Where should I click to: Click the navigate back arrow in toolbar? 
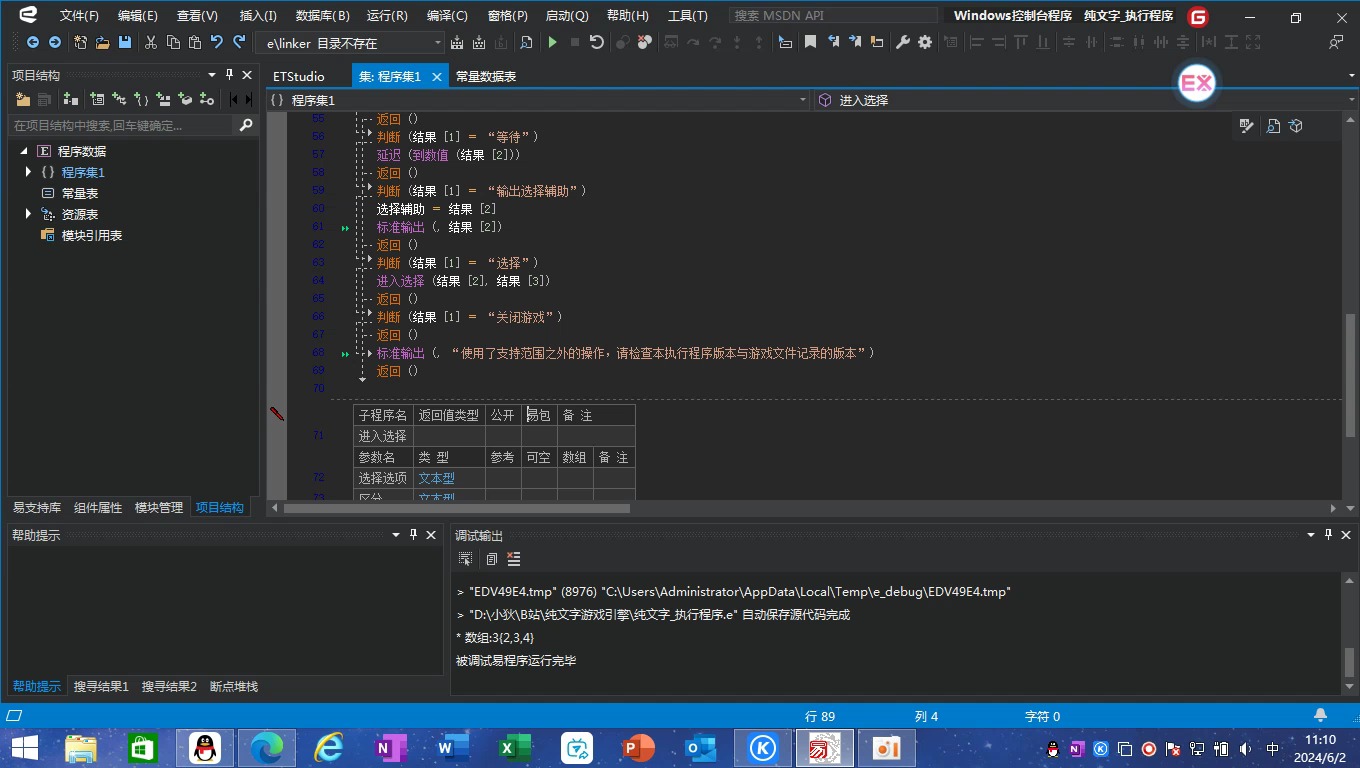(33, 42)
